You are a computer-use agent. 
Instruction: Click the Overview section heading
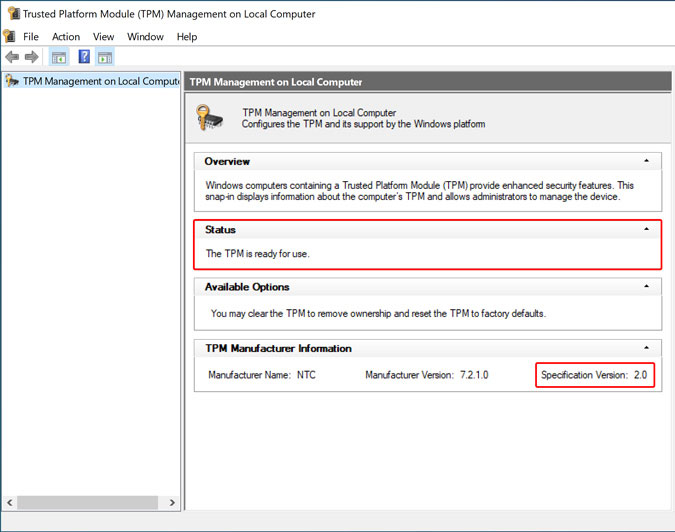coord(227,161)
